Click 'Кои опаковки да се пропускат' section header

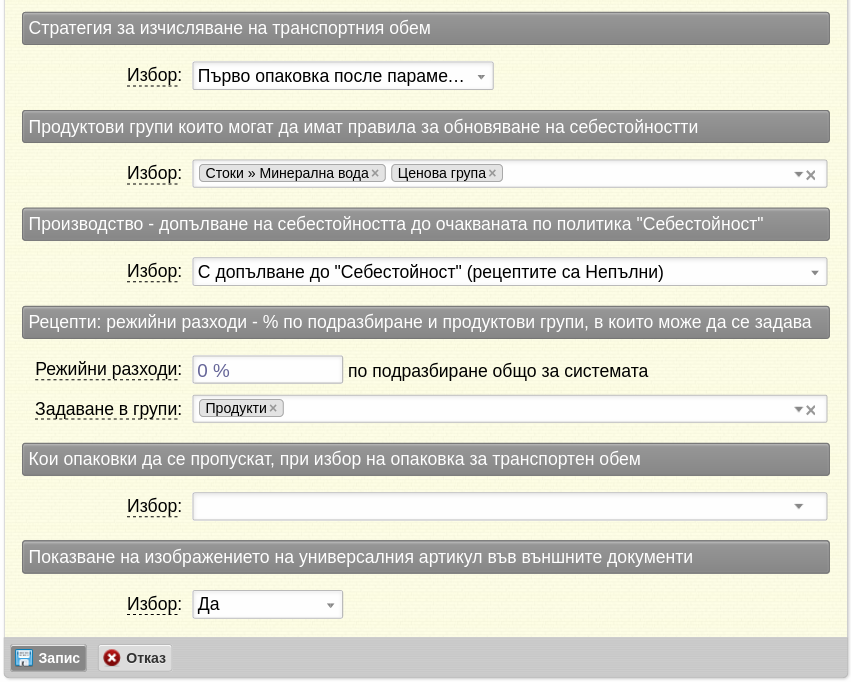426,459
